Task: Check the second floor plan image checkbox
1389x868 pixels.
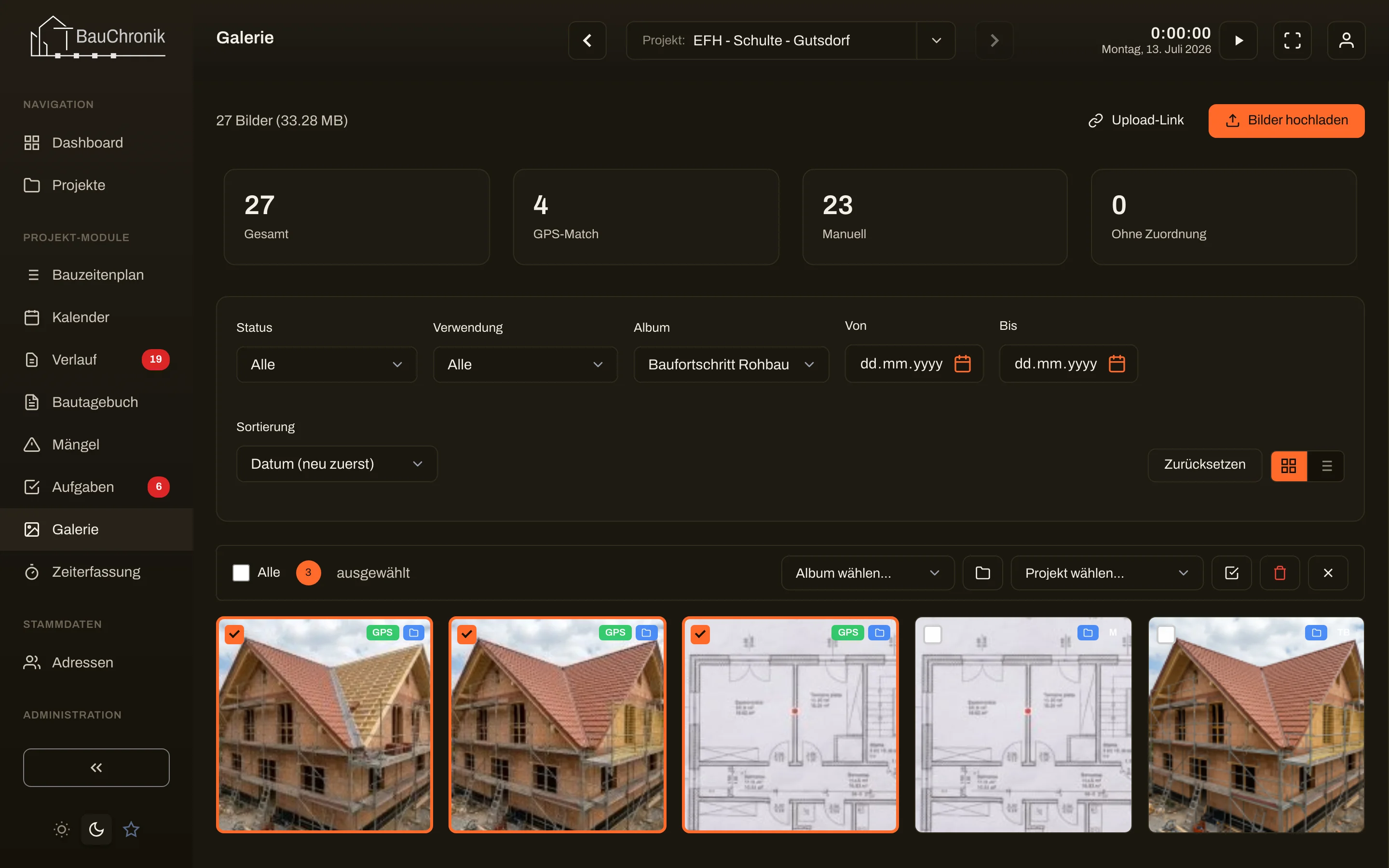Action: [x=933, y=634]
